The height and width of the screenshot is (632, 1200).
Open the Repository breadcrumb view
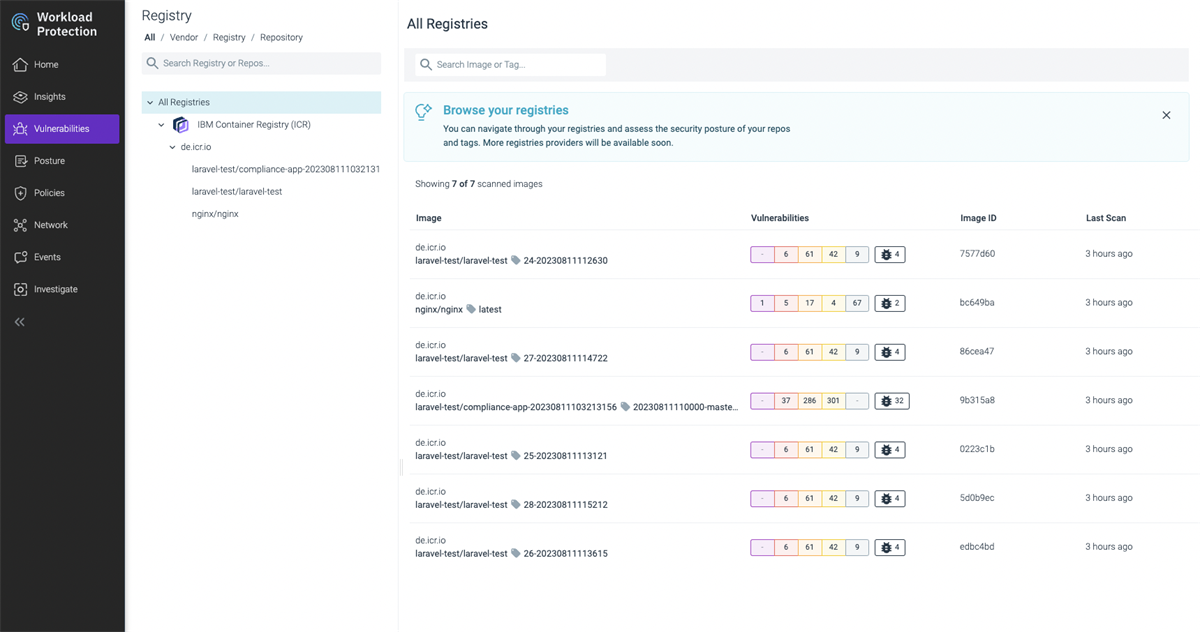tap(281, 37)
